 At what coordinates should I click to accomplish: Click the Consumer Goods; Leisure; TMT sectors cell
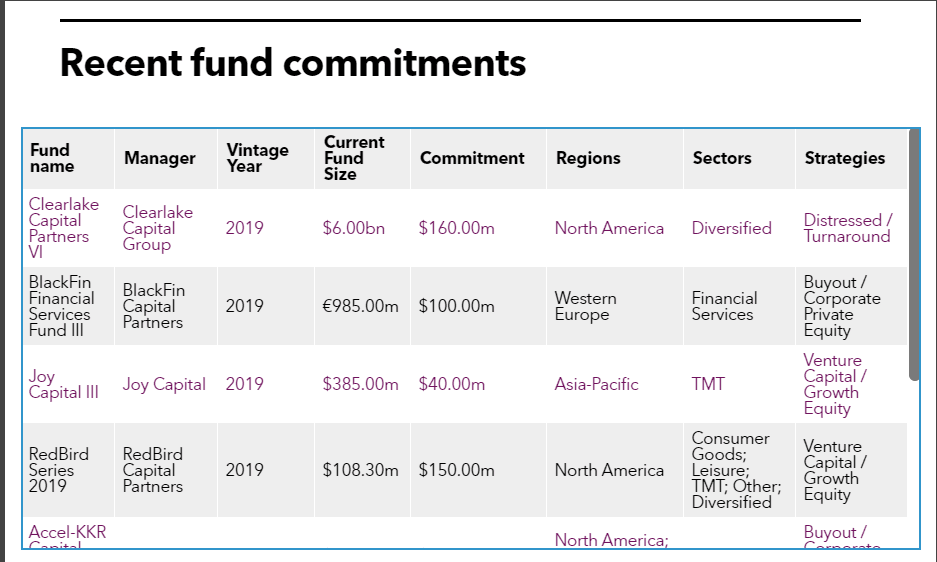coord(739,470)
